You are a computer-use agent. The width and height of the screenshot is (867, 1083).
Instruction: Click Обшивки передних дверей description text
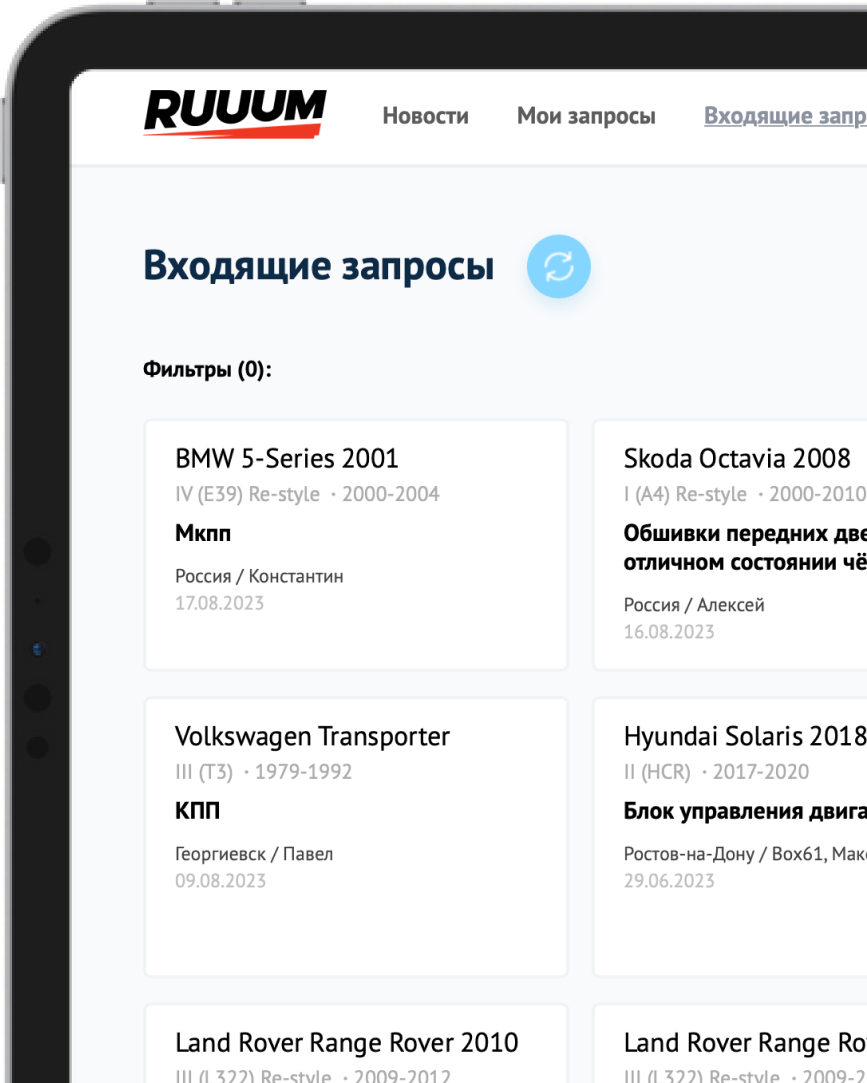745,548
